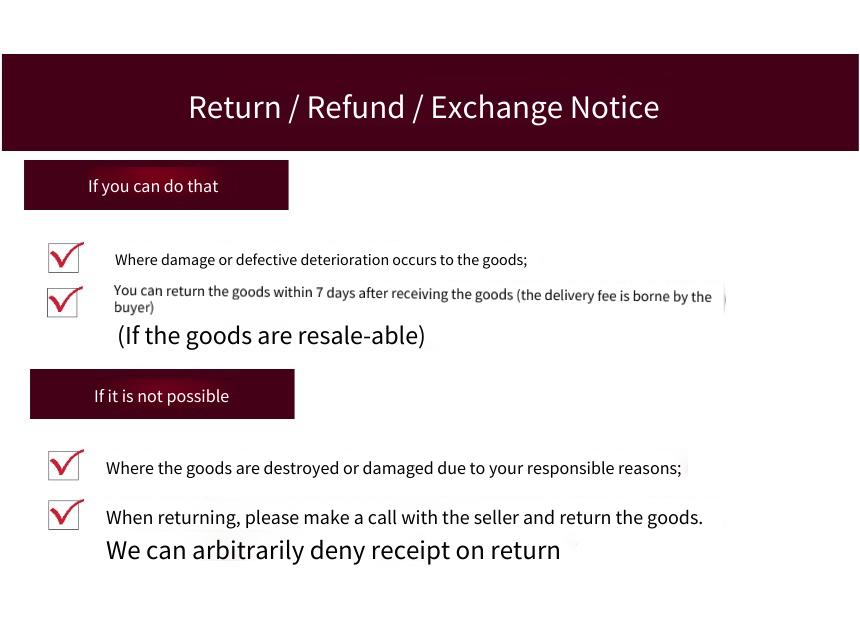Toggle checkbox beside damage or defective deterioration
The width and height of the screenshot is (860, 640).
[x=64, y=258]
